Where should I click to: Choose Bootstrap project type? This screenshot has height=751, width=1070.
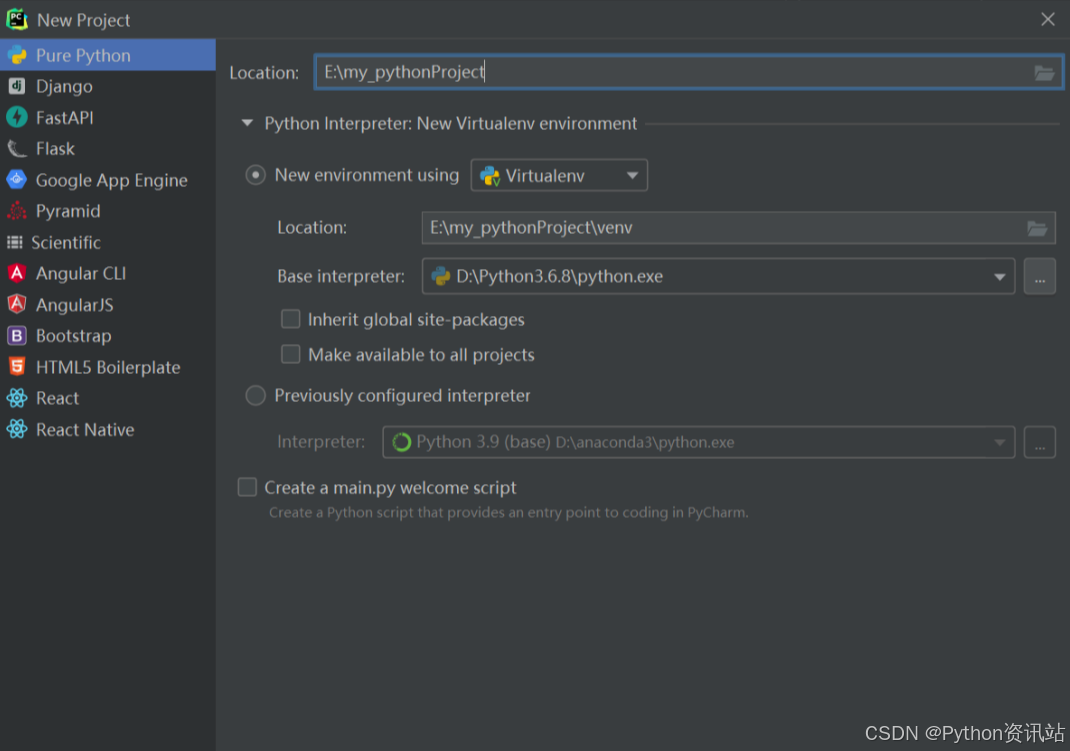pos(108,336)
